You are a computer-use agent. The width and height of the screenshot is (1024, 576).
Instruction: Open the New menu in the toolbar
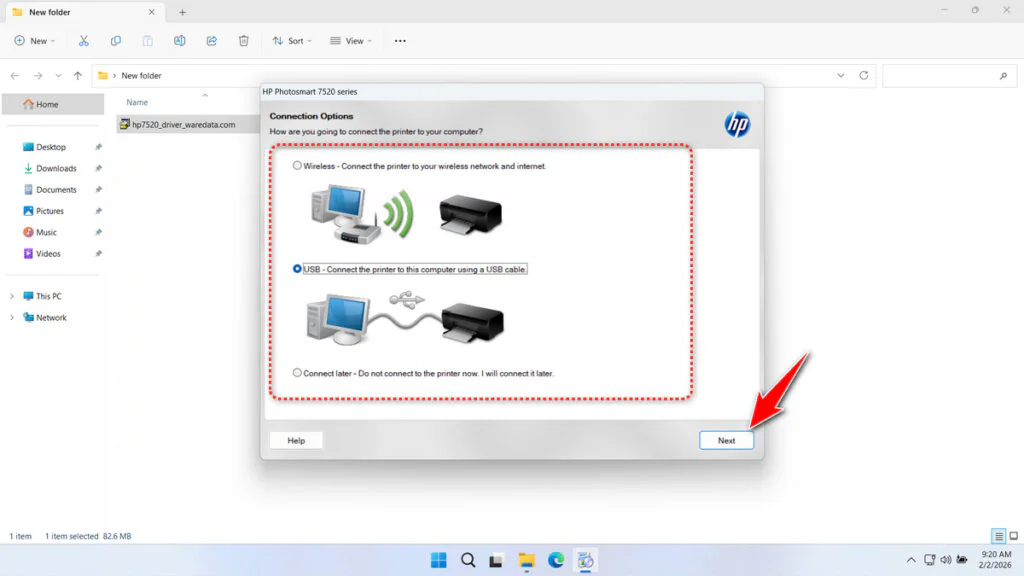[x=35, y=40]
